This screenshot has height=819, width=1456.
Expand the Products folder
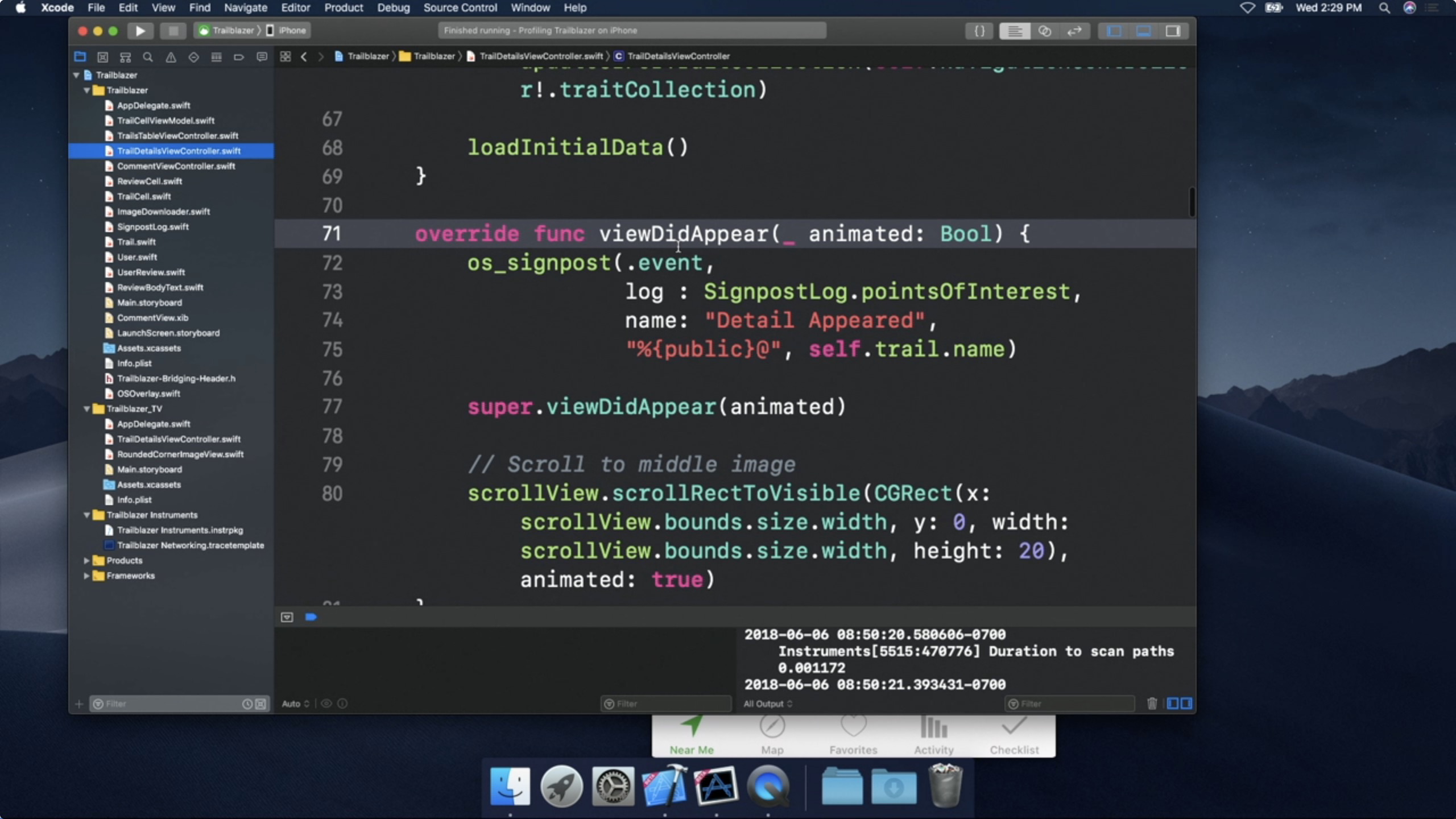[86, 560]
